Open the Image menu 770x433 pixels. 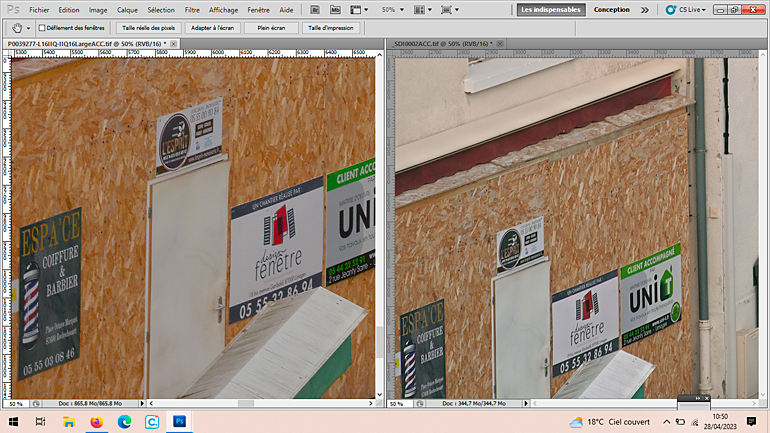point(98,10)
